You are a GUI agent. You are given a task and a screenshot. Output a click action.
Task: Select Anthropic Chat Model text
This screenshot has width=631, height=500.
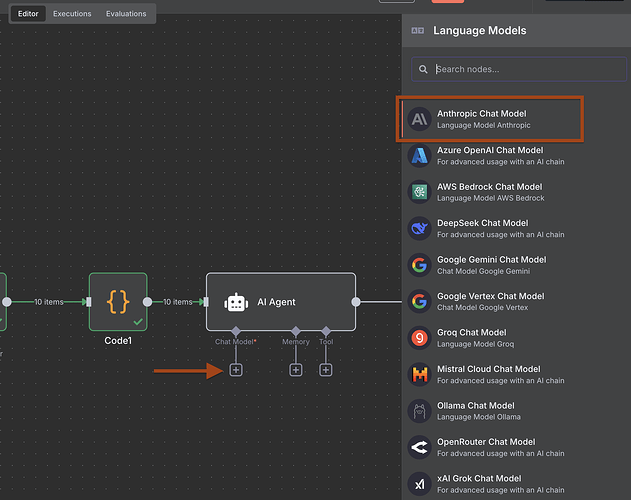point(482,114)
